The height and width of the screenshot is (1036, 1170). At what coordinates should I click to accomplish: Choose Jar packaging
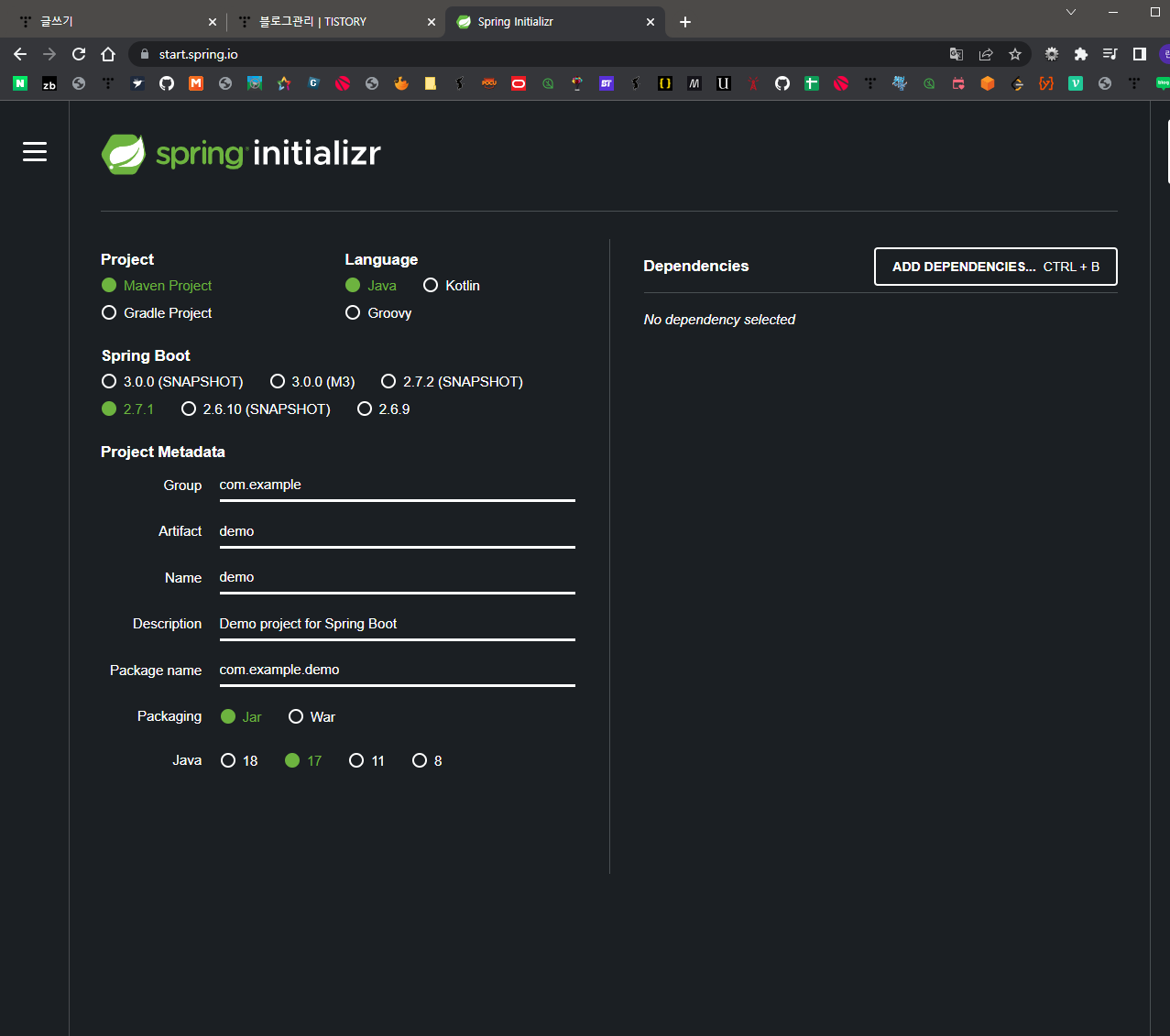[x=228, y=717]
